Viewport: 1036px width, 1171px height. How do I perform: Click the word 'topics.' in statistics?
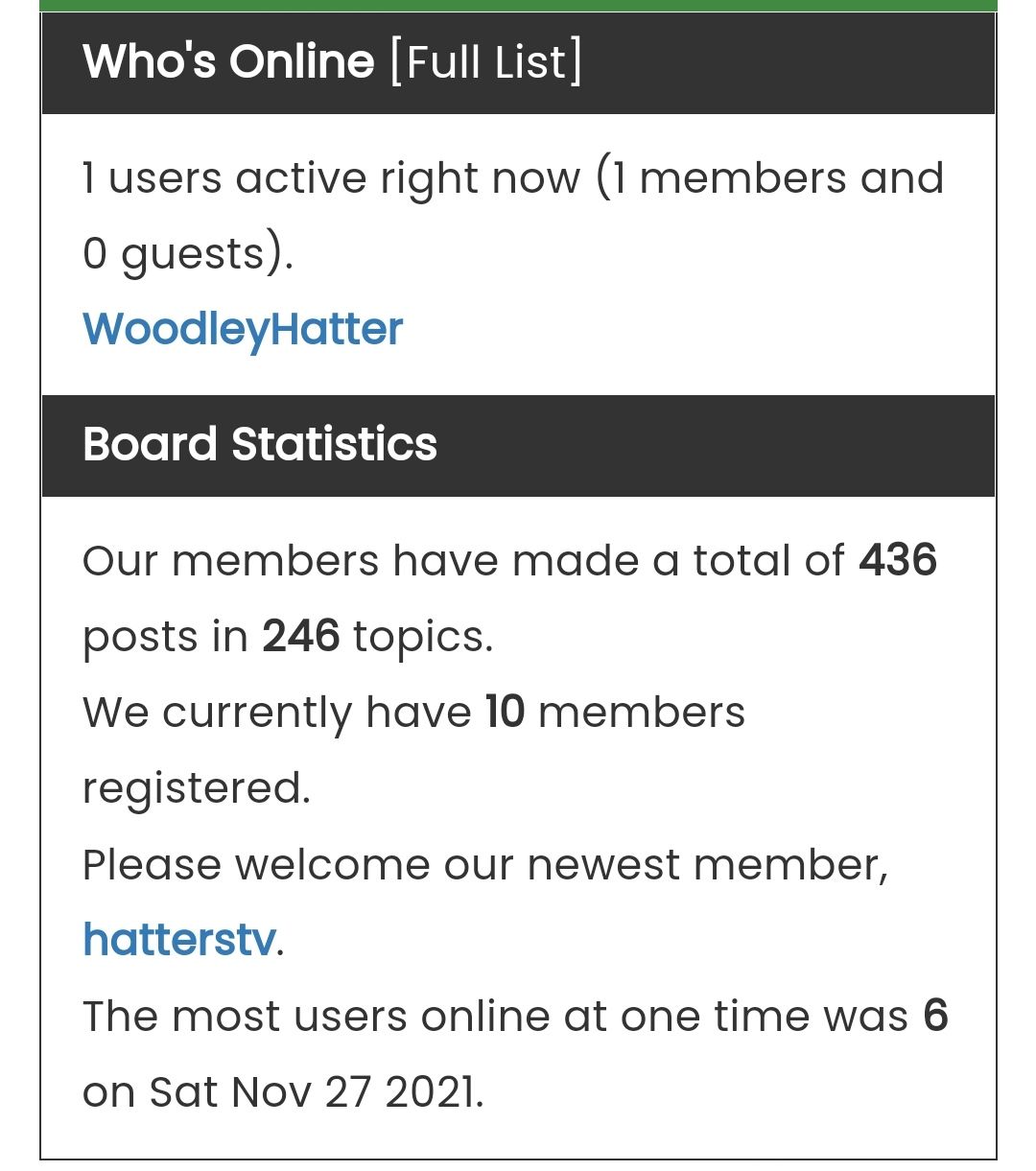pos(423,636)
